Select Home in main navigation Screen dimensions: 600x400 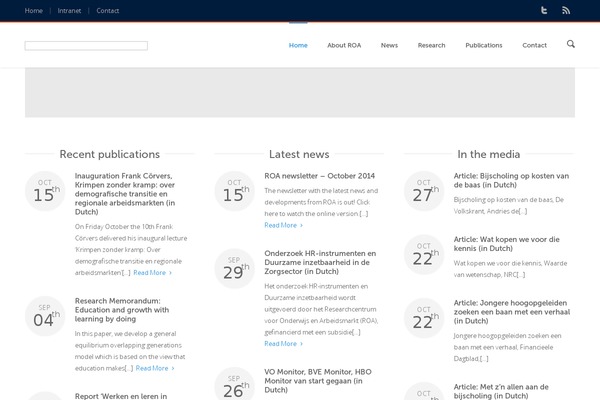[x=298, y=45]
